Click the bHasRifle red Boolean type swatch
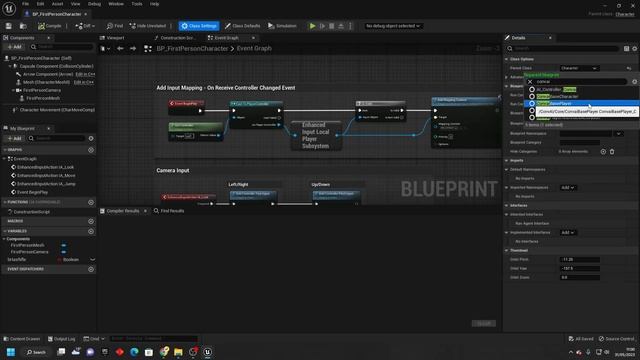The height and width of the screenshot is (360, 640). [60, 260]
